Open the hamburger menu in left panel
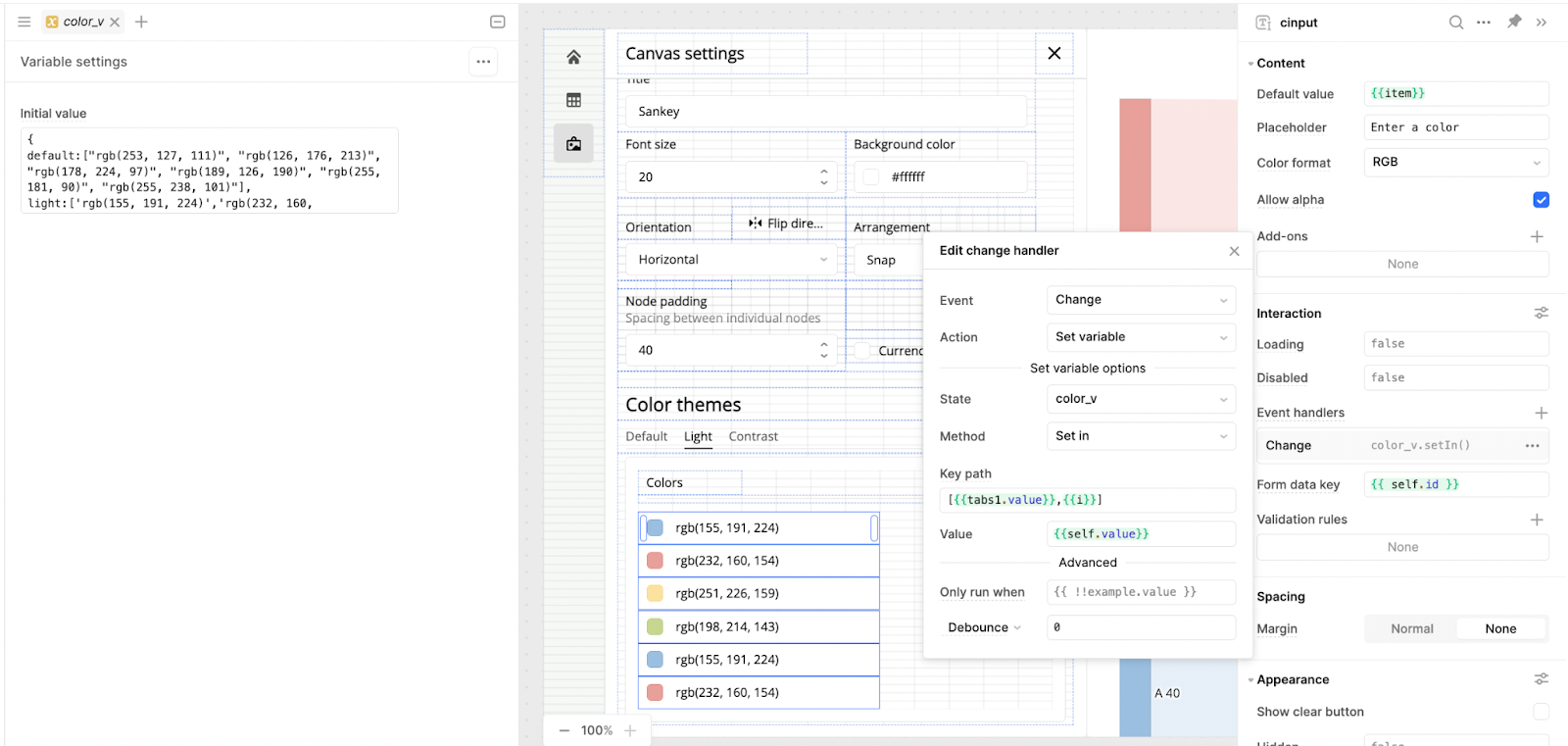The width and height of the screenshot is (1568, 746). coord(24,22)
